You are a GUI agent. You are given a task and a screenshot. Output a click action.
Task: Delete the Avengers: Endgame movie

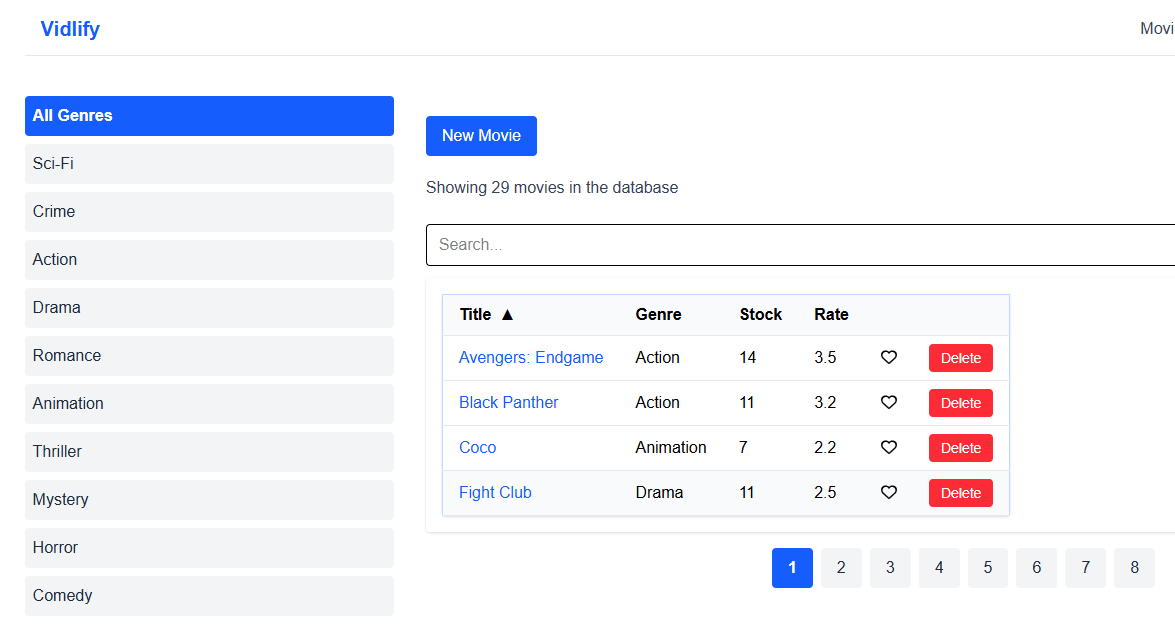pos(961,358)
